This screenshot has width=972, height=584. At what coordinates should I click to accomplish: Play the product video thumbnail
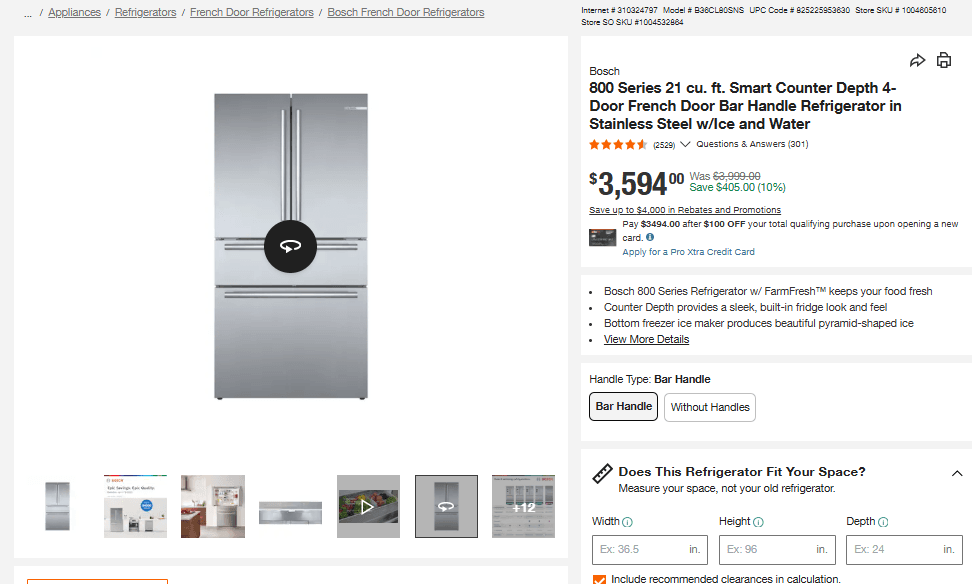coord(368,505)
